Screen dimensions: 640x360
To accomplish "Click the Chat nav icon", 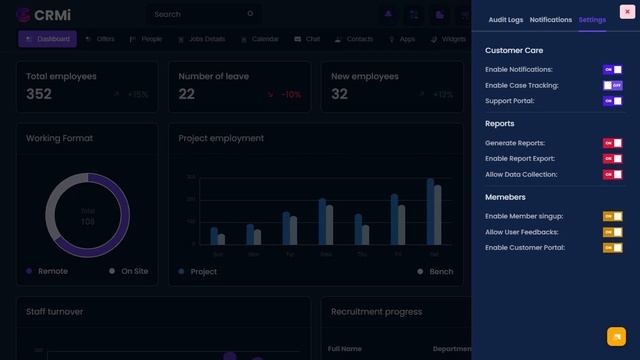I will 298,39.
